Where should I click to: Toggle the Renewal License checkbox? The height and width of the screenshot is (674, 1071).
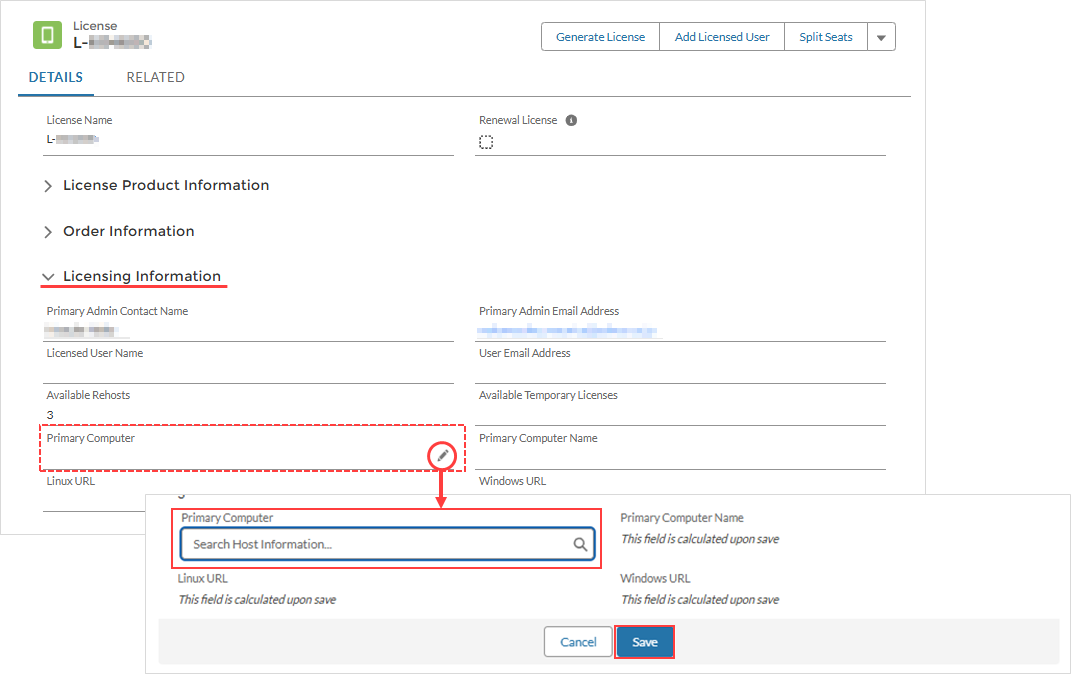click(x=486, y=142)
